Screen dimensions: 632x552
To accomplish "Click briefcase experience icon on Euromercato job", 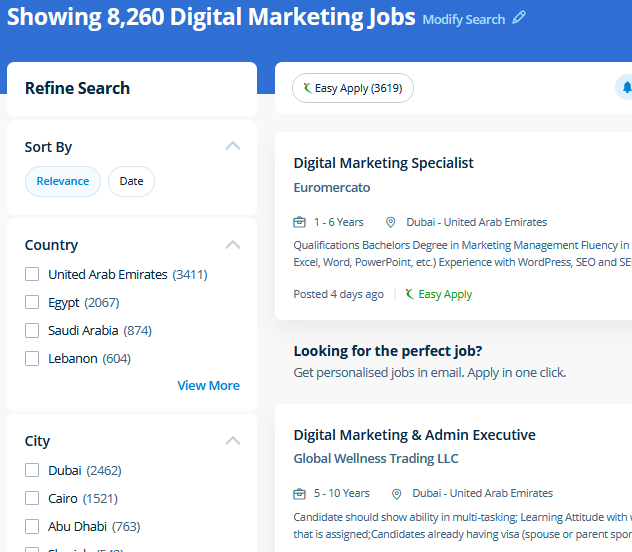I will 299,222.
